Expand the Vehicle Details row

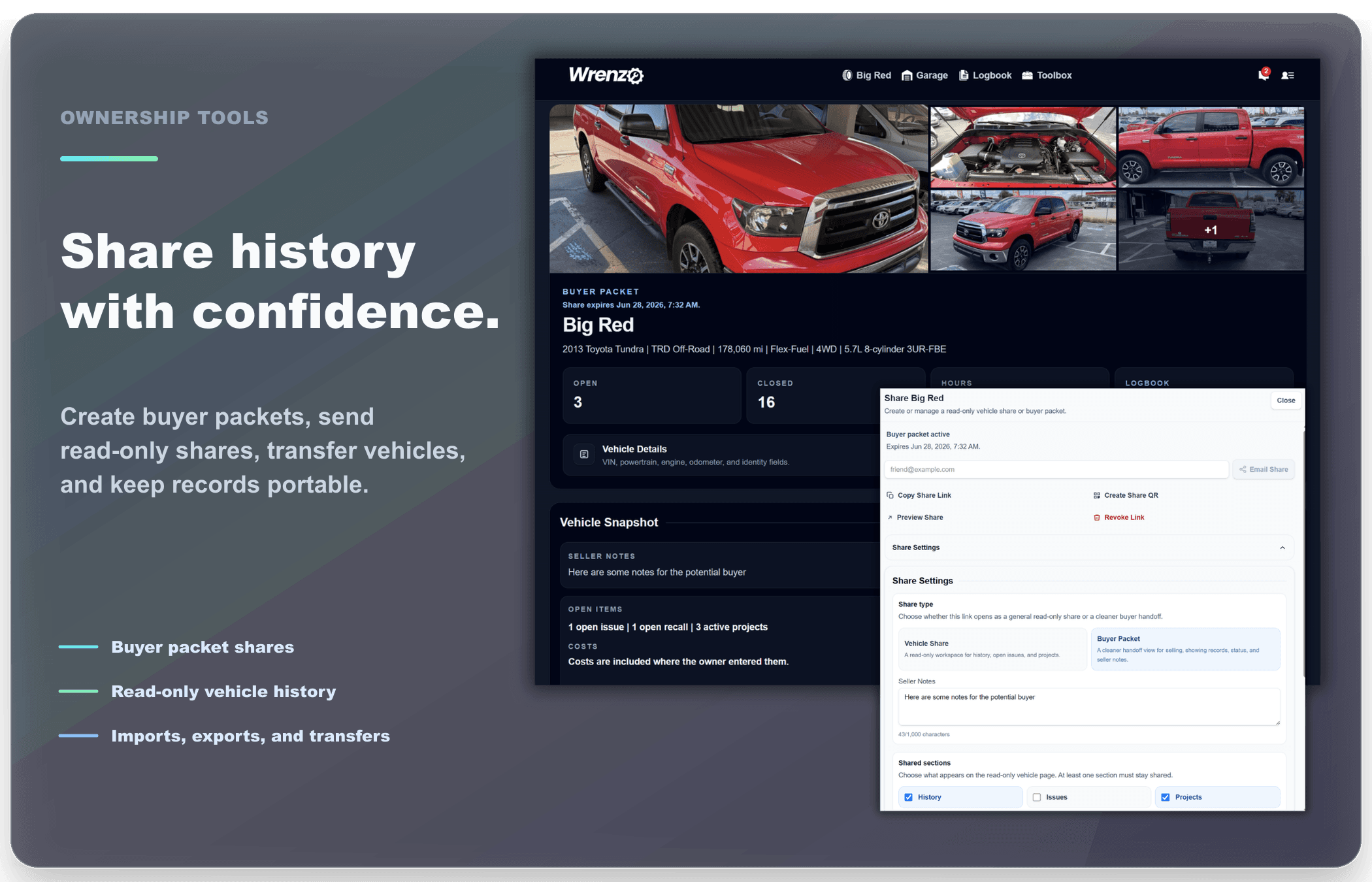point(721,455)
